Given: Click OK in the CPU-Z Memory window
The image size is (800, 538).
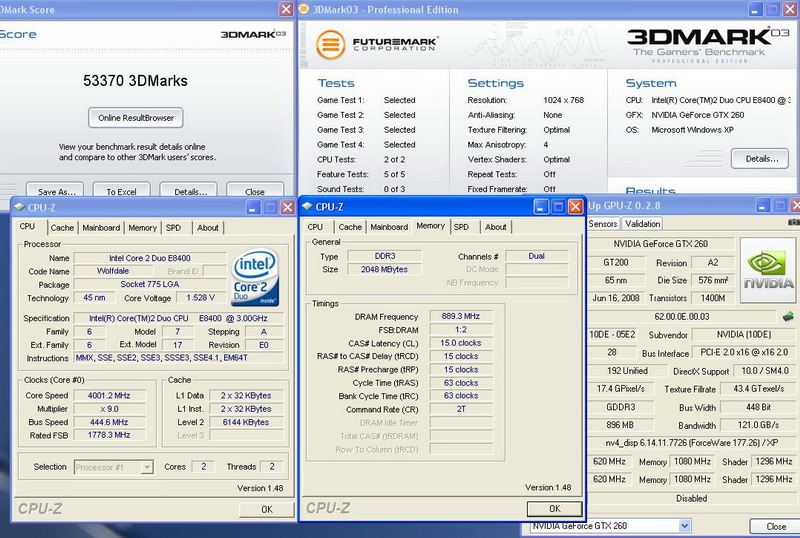Looking at the screenshot, I should (x=555, y=508).
